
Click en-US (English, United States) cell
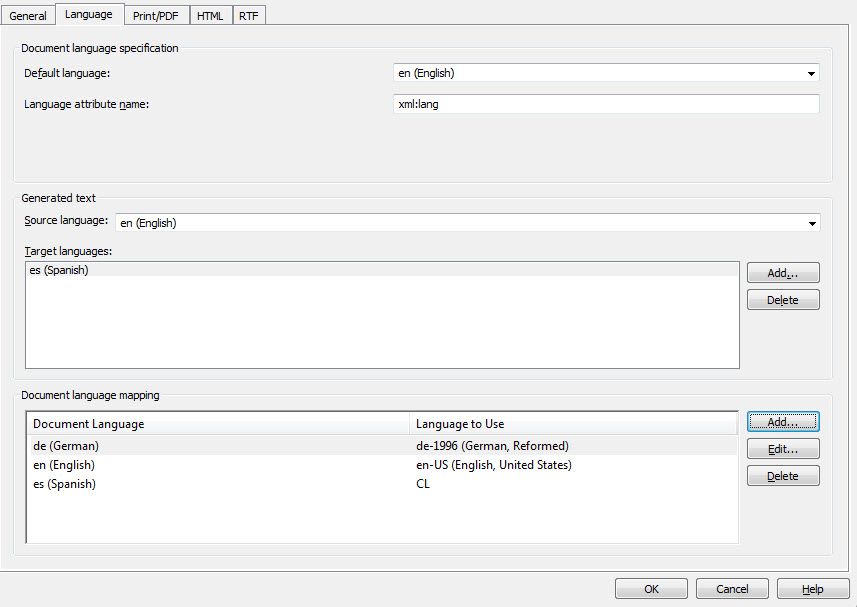point(494,465)
